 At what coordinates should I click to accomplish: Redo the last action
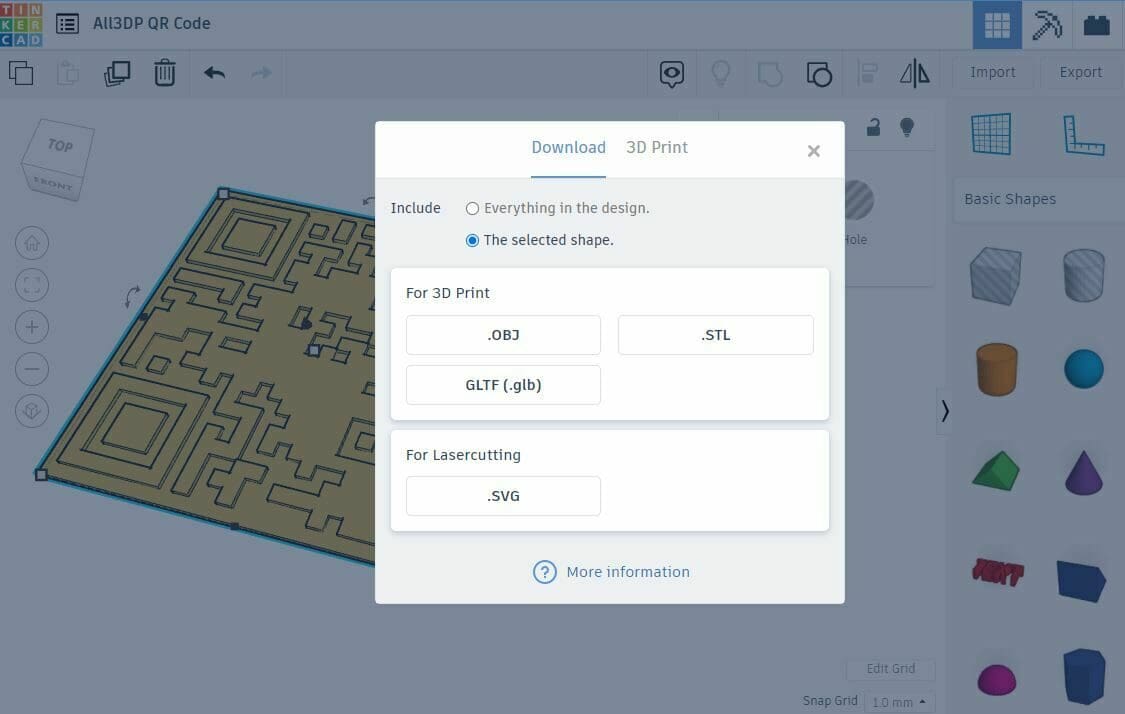[x=262, y=72]
